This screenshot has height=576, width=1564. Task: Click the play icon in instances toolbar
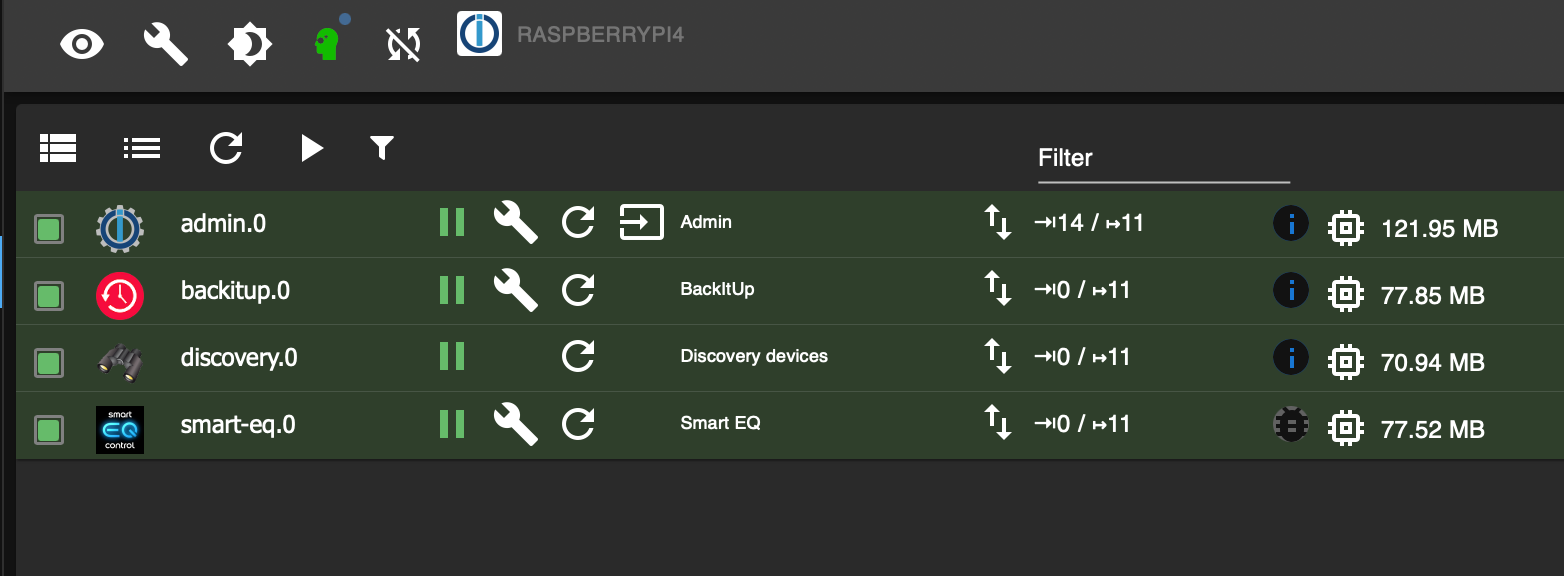click(312, 148)
